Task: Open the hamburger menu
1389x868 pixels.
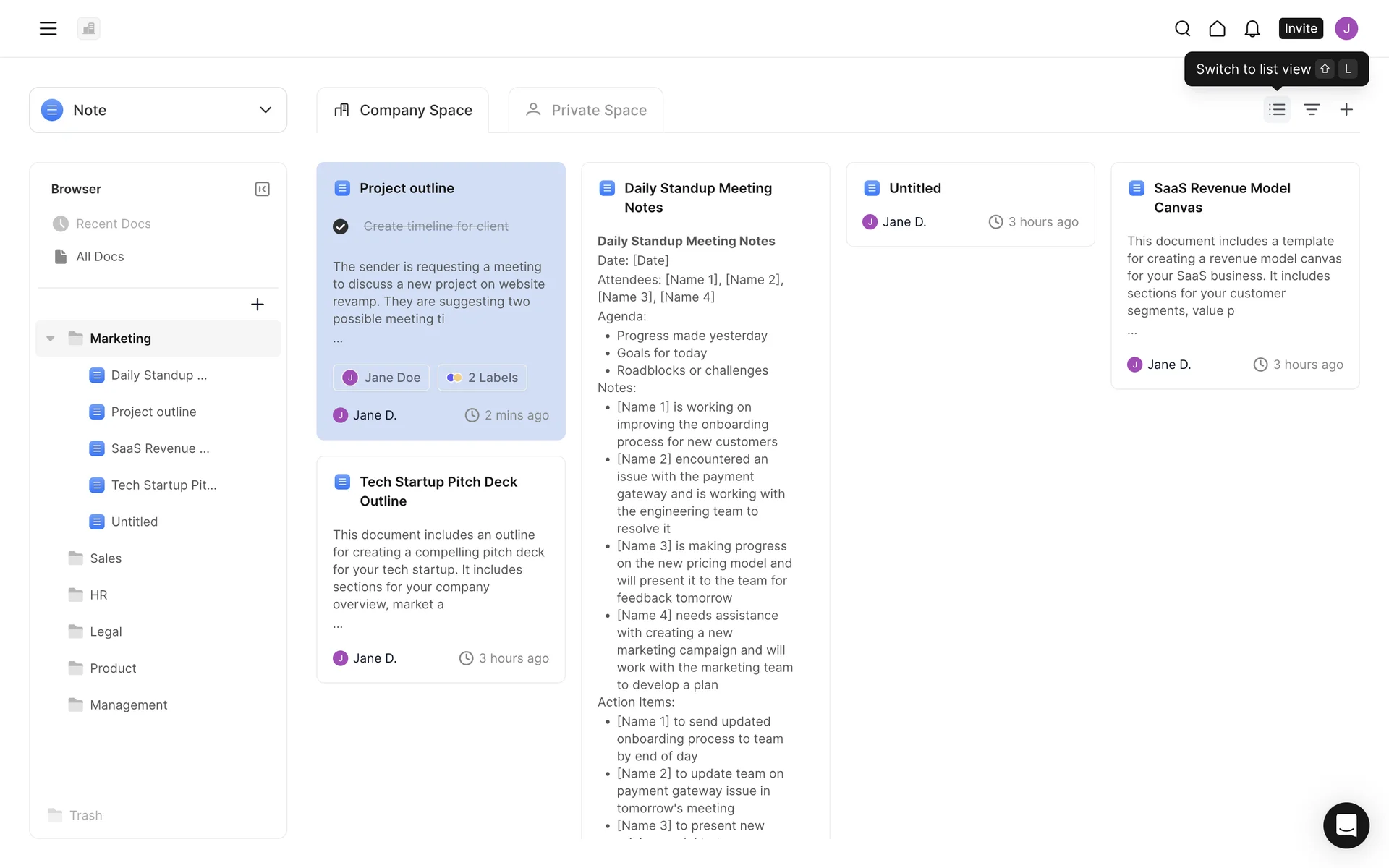Action: point(48,28)
